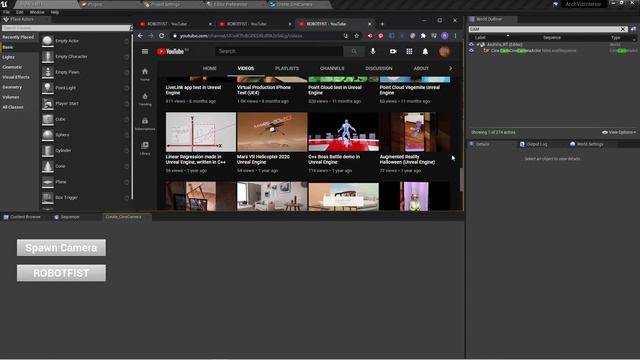Click browser back arrow
The width and height of the screenshot is (640, 360).
click(140, 36)
